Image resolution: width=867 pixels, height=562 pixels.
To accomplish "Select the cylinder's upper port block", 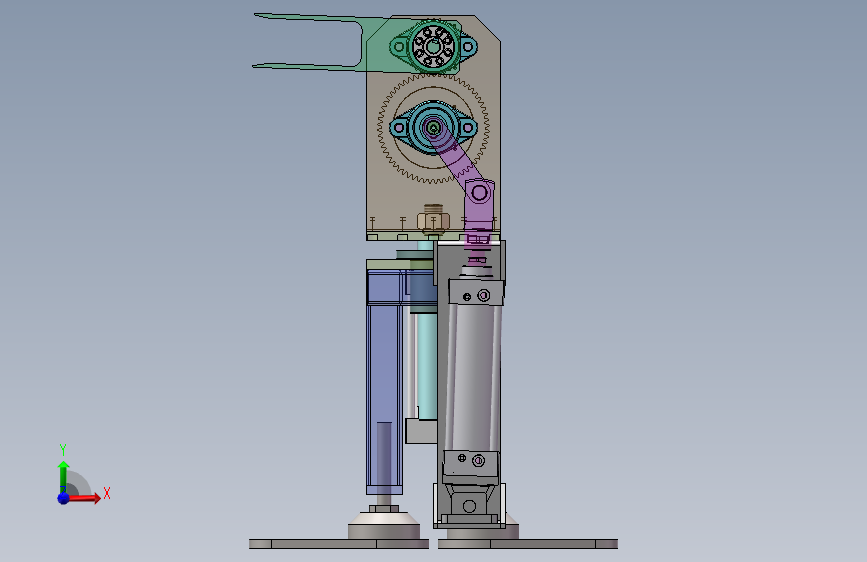I will pyautogui.click(x=476, y=293).
